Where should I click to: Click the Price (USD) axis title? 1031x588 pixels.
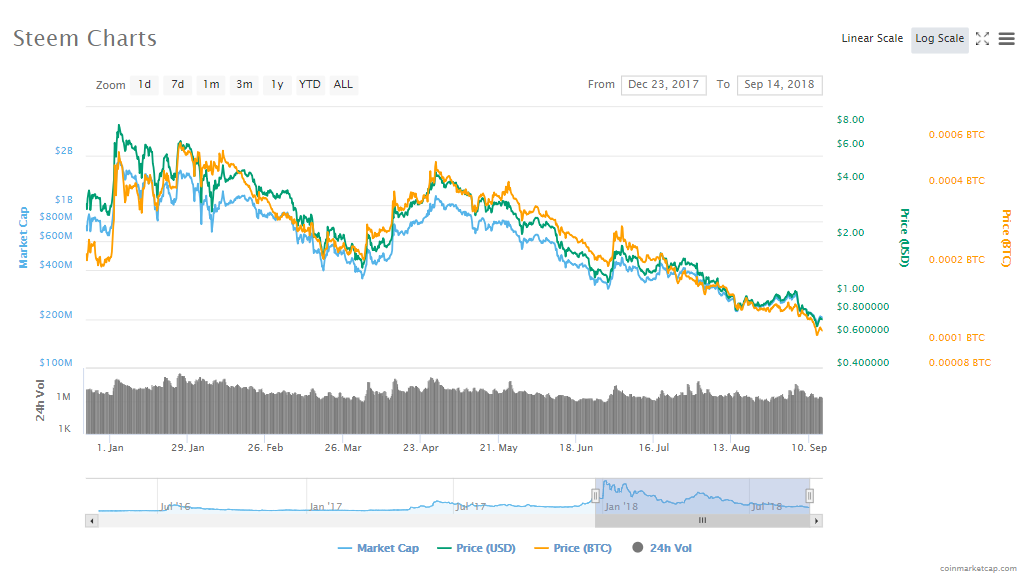coord(905,237)
